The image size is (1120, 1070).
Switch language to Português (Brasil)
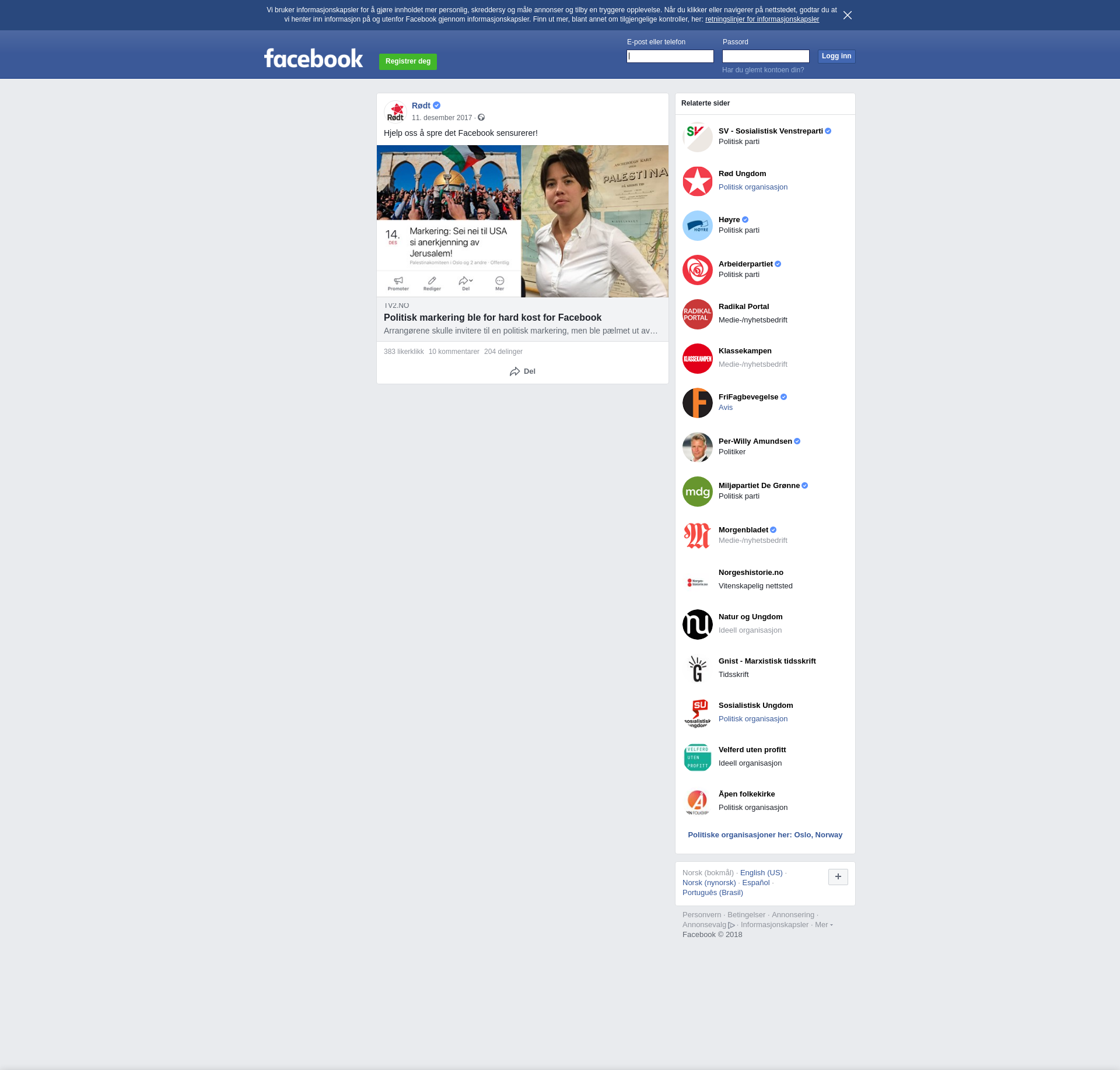coord(713,893)
